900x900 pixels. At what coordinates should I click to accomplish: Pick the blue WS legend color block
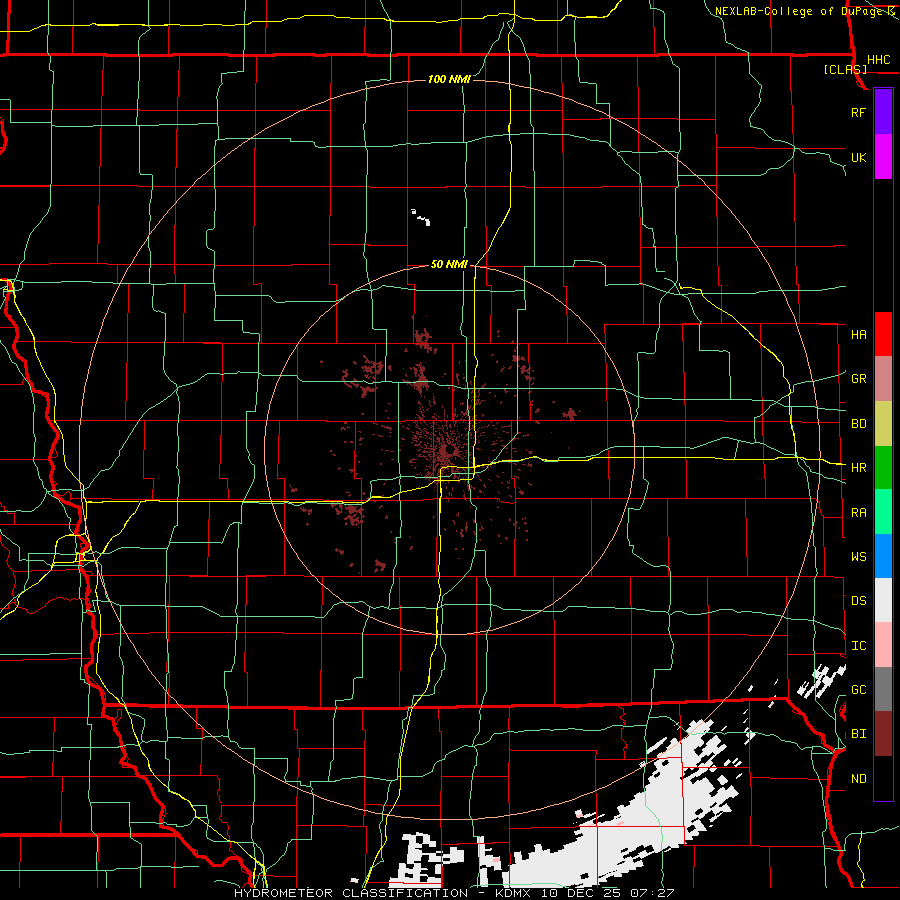coord(883,556)
